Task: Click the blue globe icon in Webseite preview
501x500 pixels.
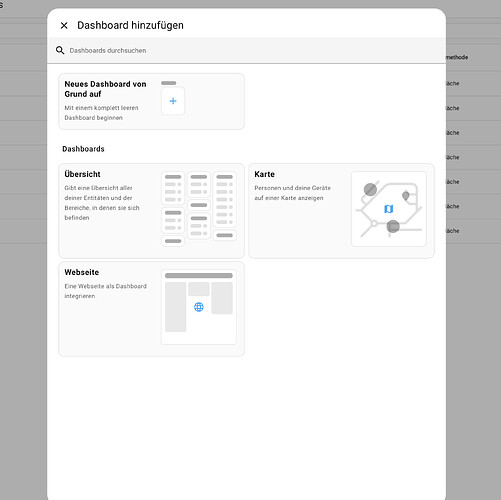Action: (199, 307)
